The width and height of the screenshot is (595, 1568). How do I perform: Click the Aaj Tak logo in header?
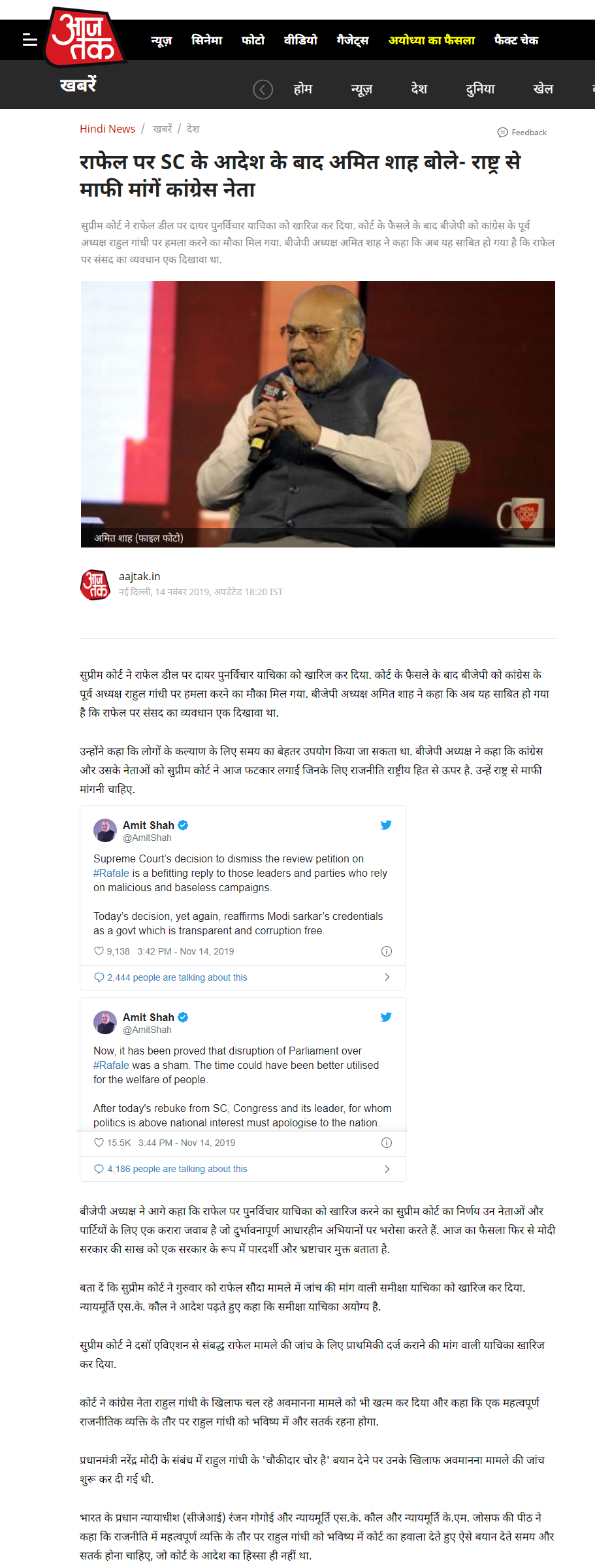[x=84, y=37]
